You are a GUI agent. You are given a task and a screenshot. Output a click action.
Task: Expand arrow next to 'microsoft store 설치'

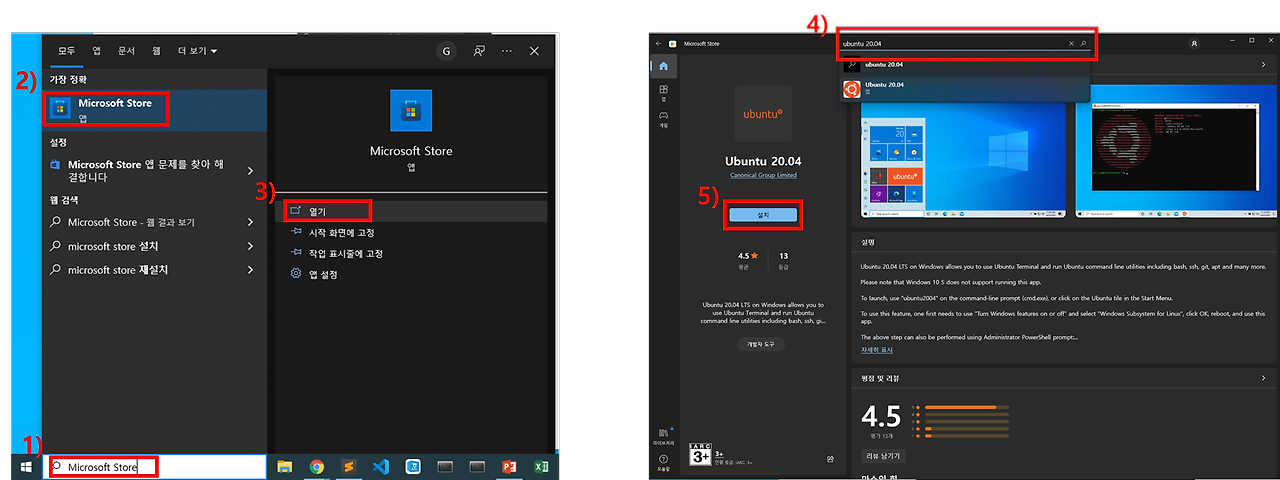point(250,246)
